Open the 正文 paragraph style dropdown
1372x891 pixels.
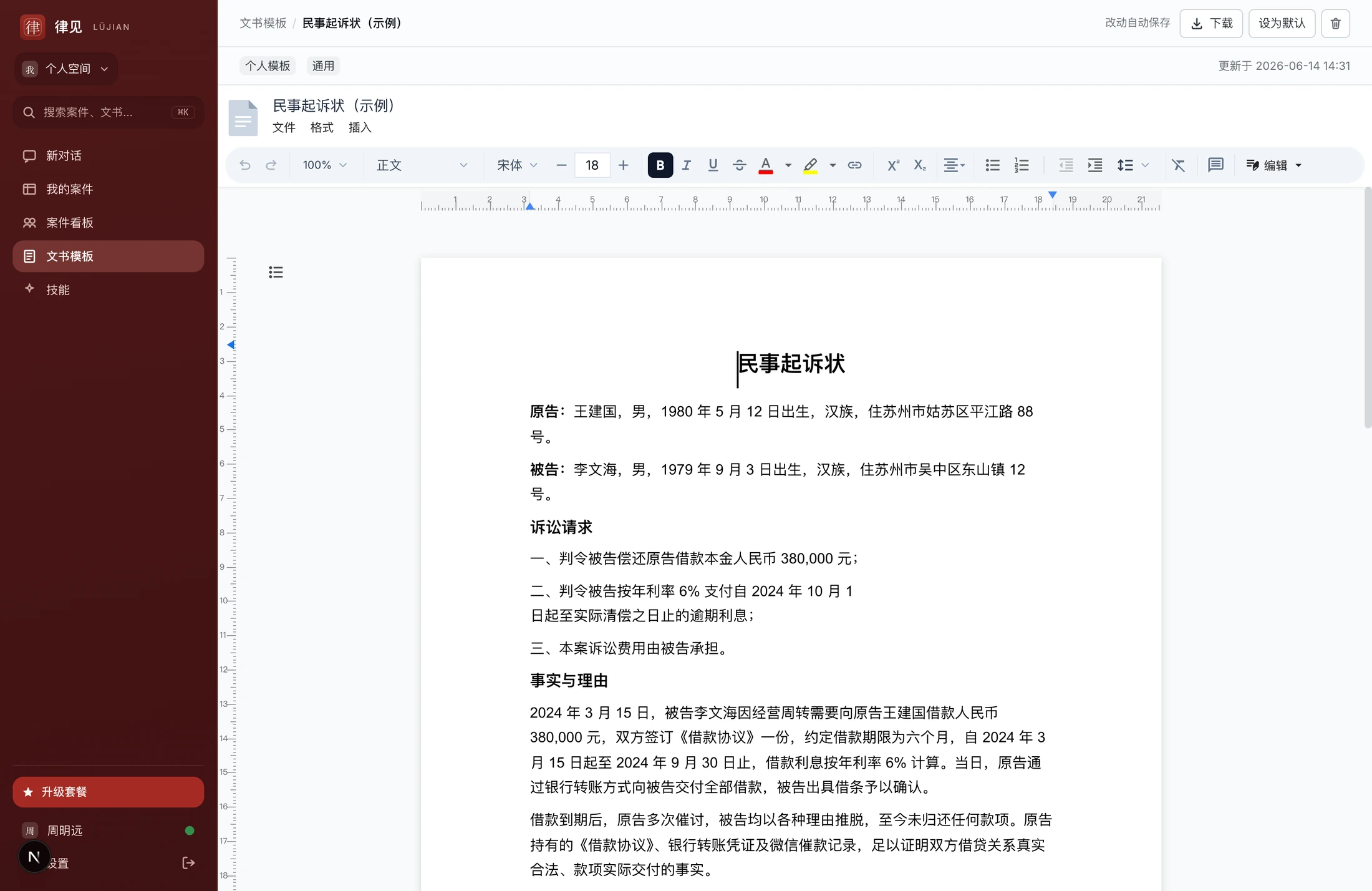(x=422, y=165)
